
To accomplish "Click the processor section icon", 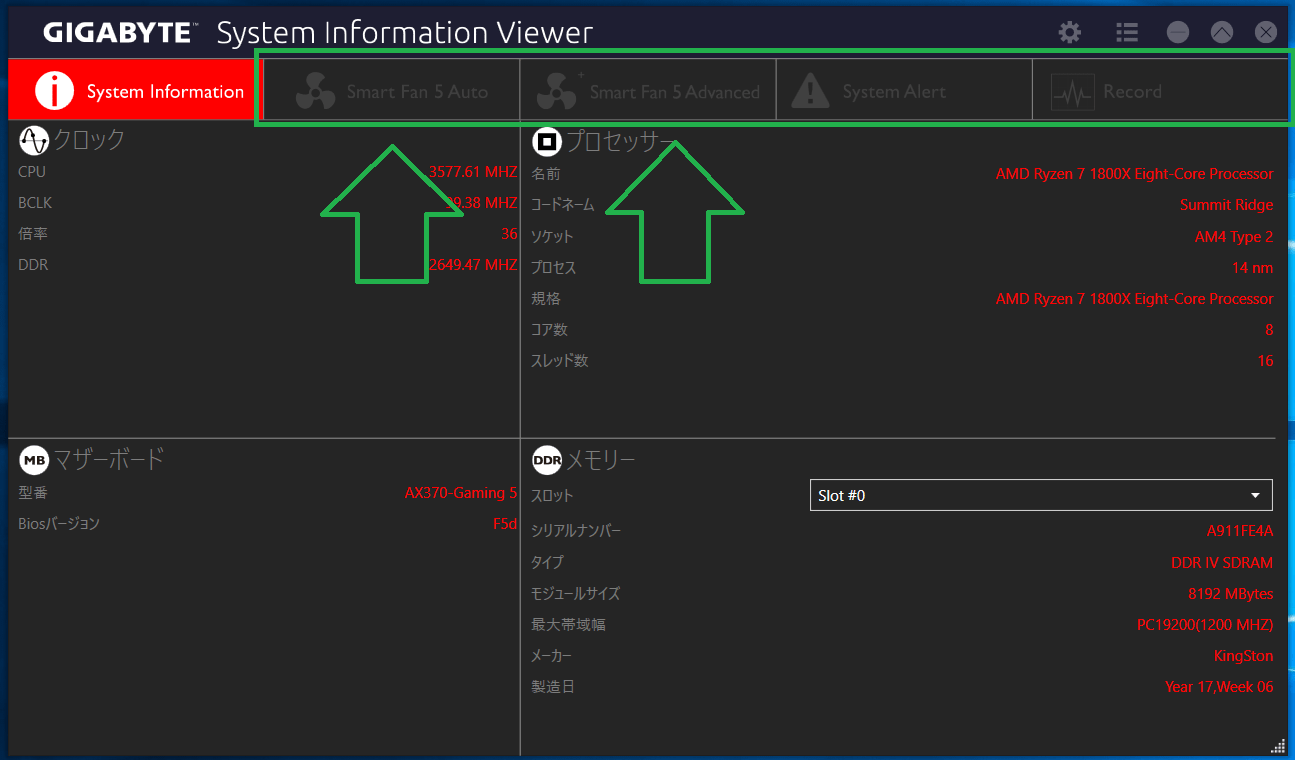I will pos(547,143).
